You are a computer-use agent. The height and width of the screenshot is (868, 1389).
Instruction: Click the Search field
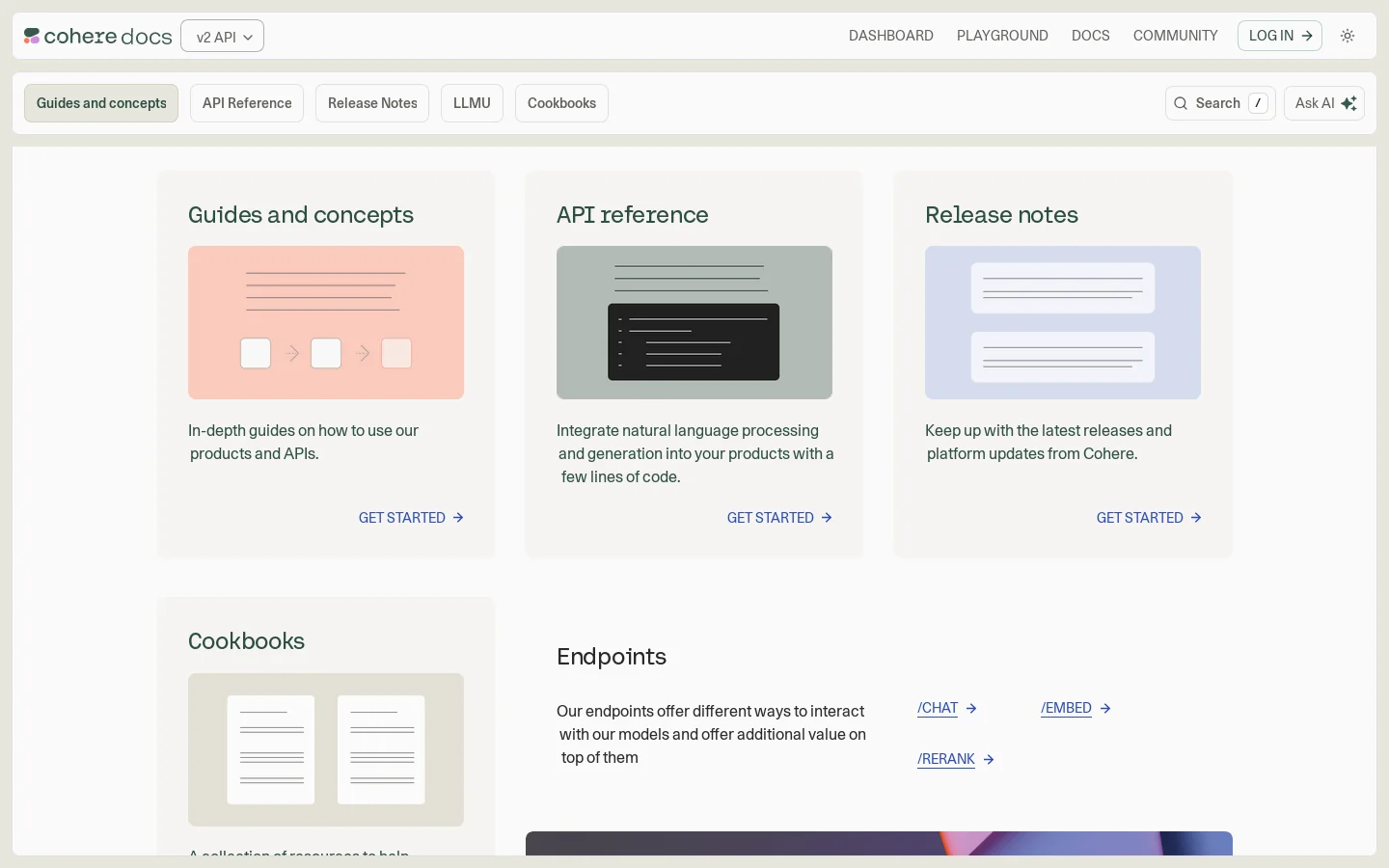pyautogui.click(x=1220, y=103)
